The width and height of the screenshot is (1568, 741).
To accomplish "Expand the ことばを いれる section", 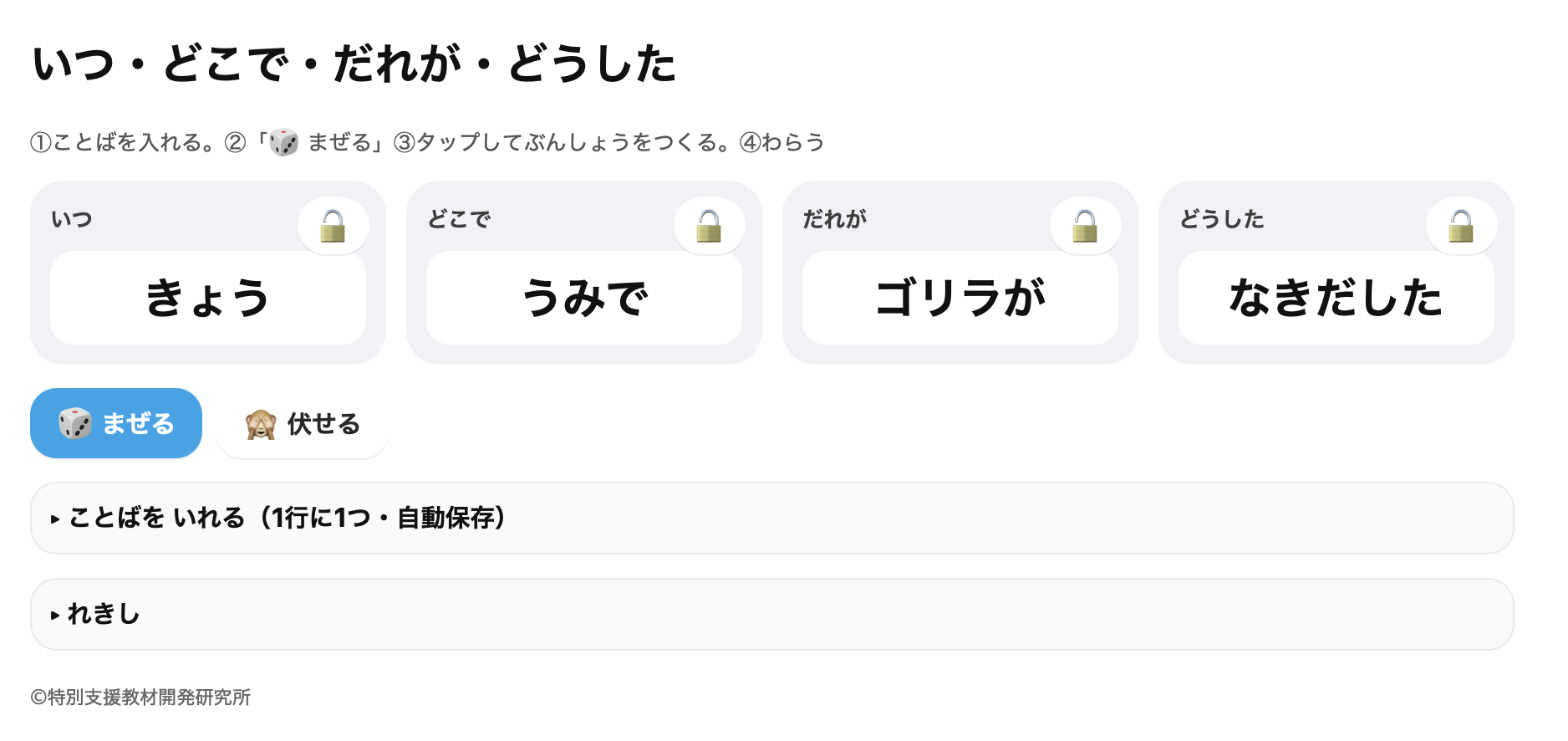I will (x=772, y=518).
